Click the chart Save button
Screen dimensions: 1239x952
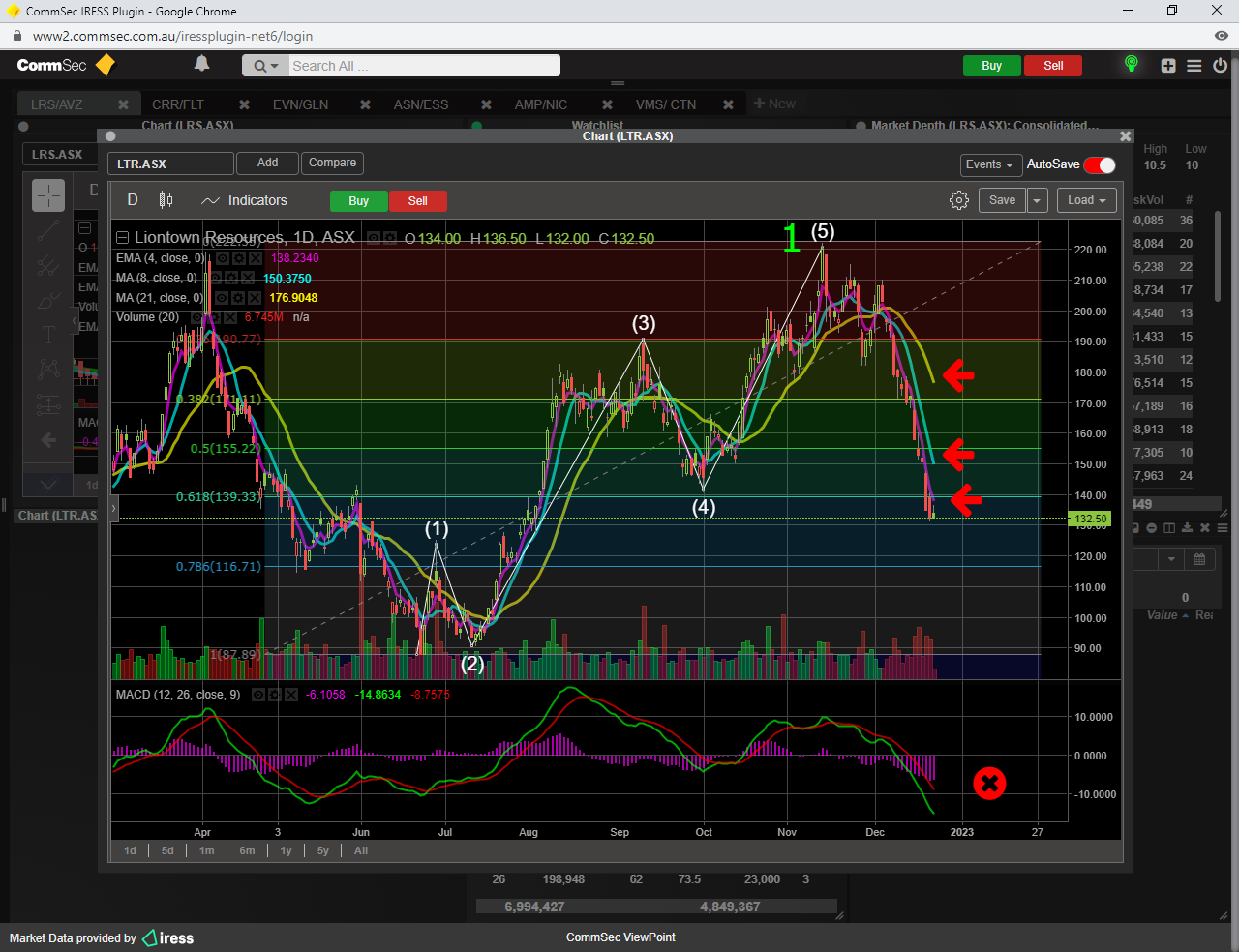click(x=1002, y=200)
